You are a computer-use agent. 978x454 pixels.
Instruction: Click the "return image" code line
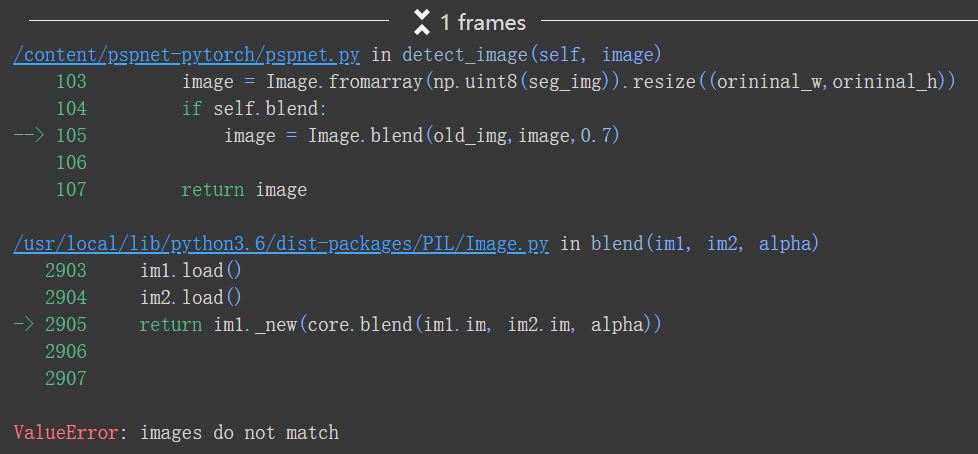click(244, 189)
